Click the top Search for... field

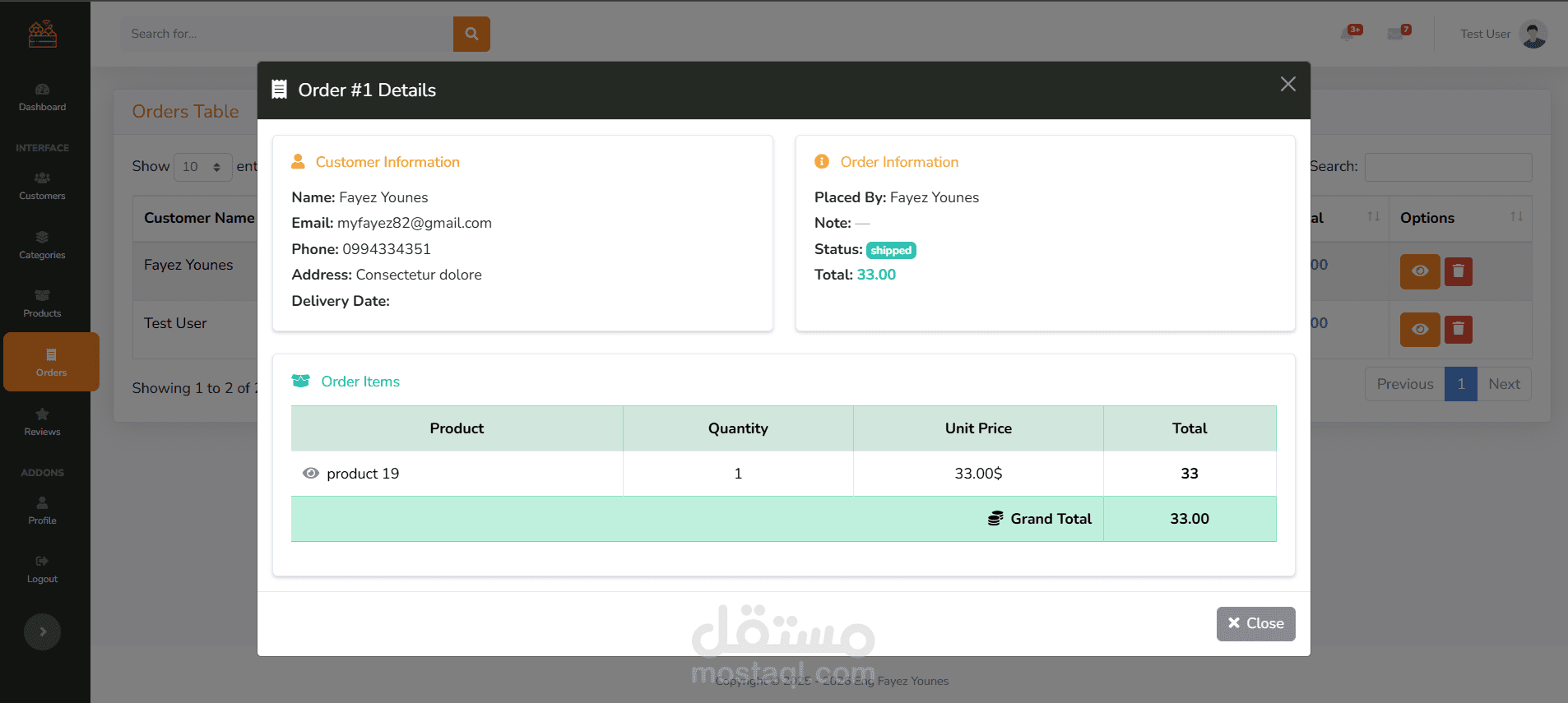coord(288,34)
